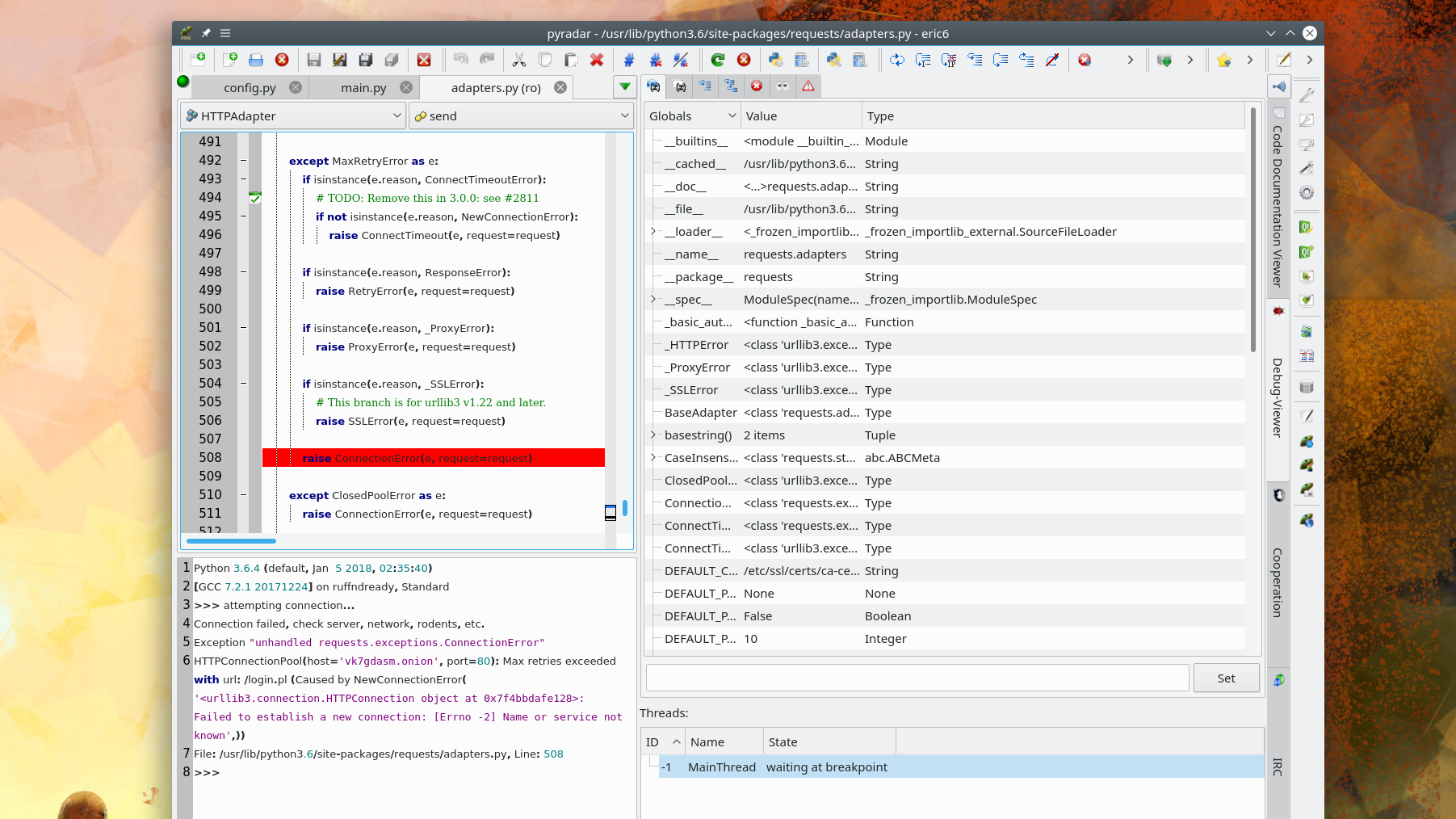Viewport: 1456px width, 819px height.
Task: Toggle fold marker at line 510
Action: 243,494
